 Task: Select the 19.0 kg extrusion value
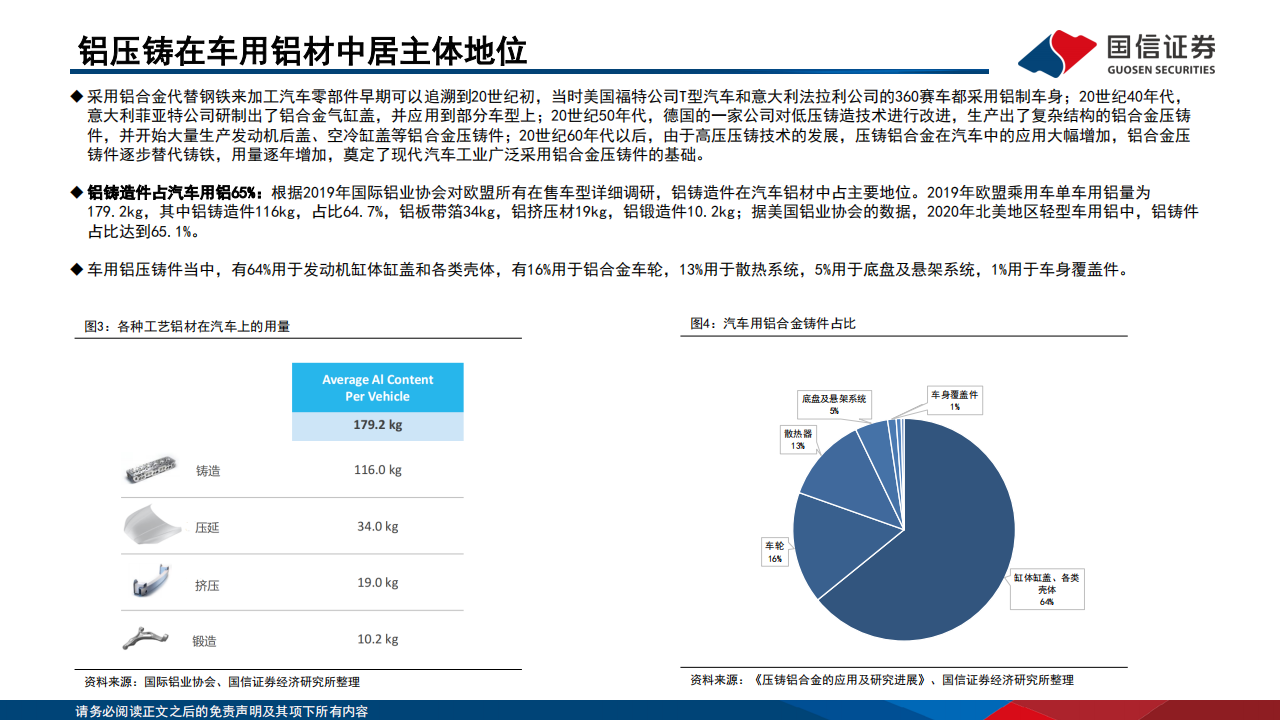378,582
